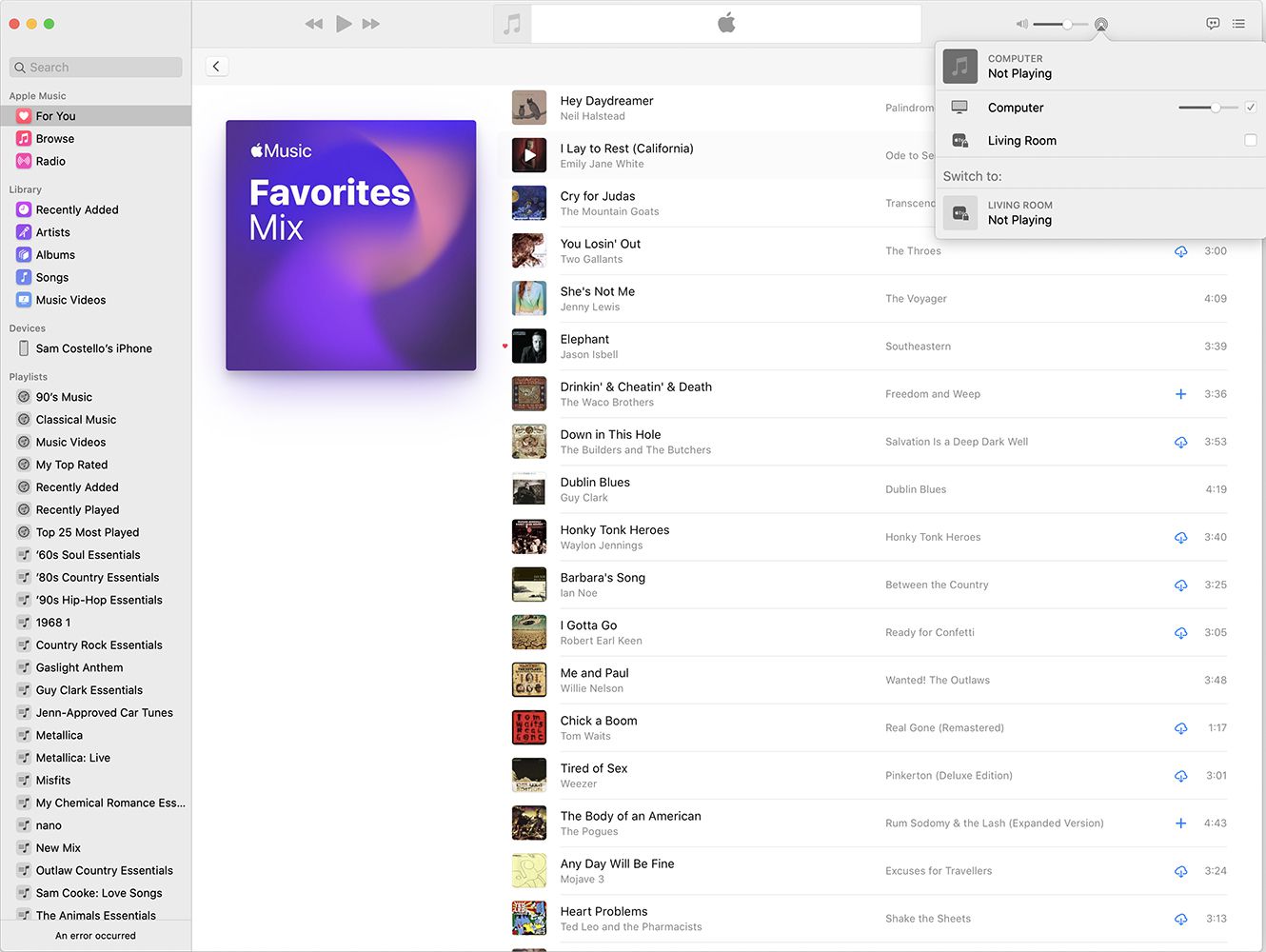
Task: Click the fast-forward playback button
Action: 371,24
